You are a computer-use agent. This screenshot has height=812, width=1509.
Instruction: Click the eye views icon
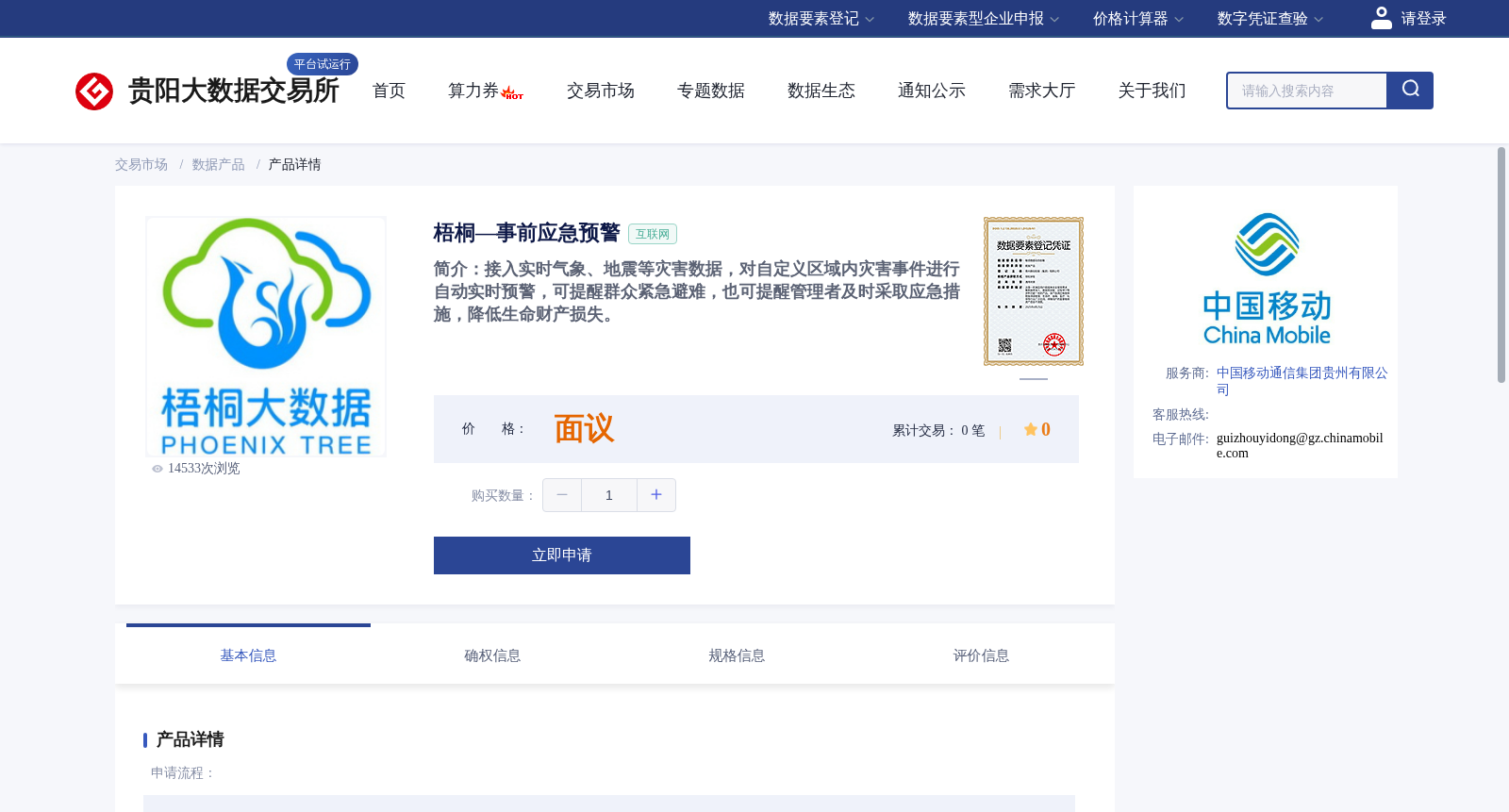pyautogui.click(x=158, y=469)
